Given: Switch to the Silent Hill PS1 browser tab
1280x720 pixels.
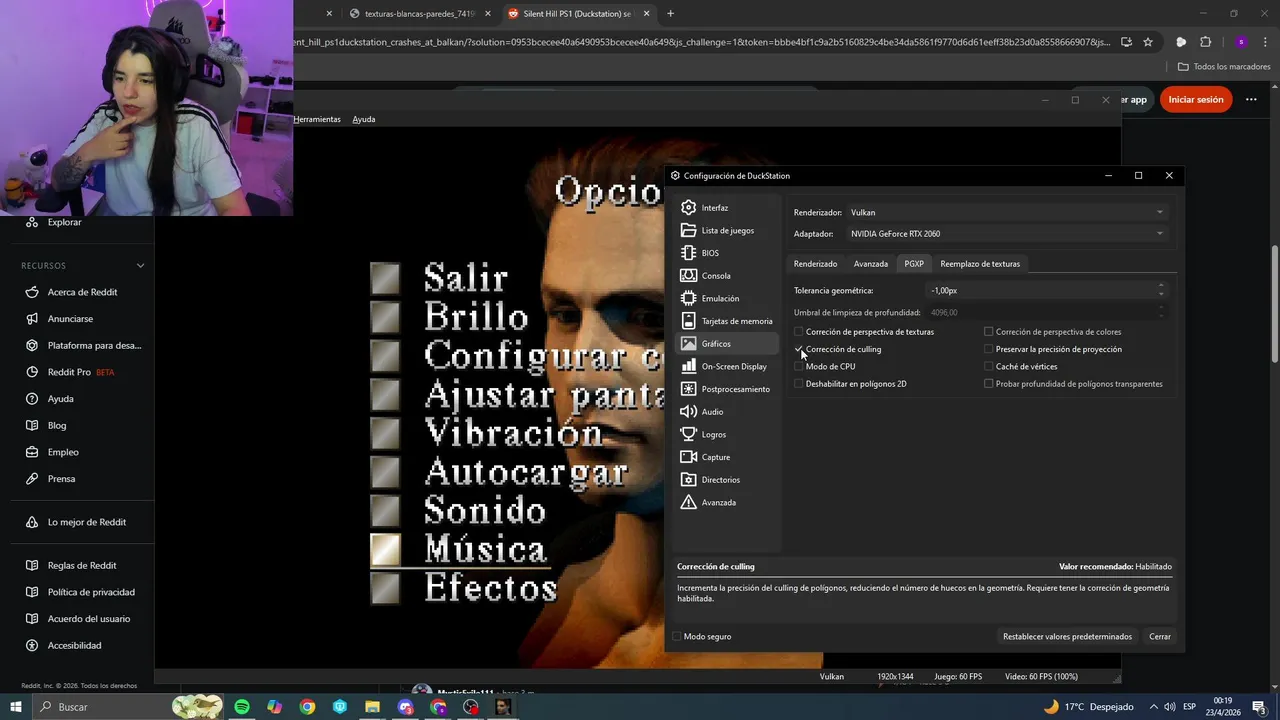Looking at the screenshot, I should pos(578,14).
